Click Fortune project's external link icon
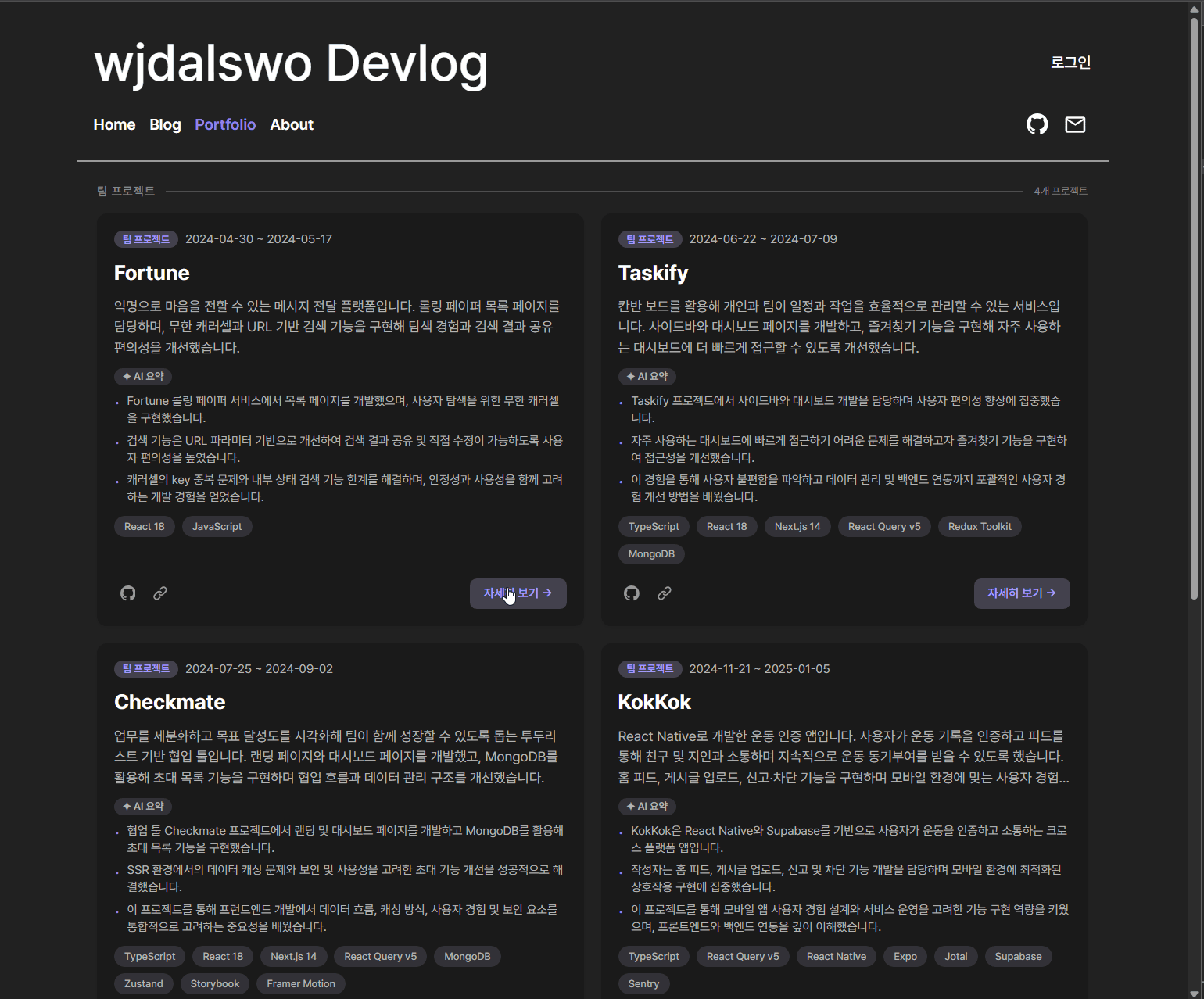Viewport: 1204px width, 999px height. 160,593
